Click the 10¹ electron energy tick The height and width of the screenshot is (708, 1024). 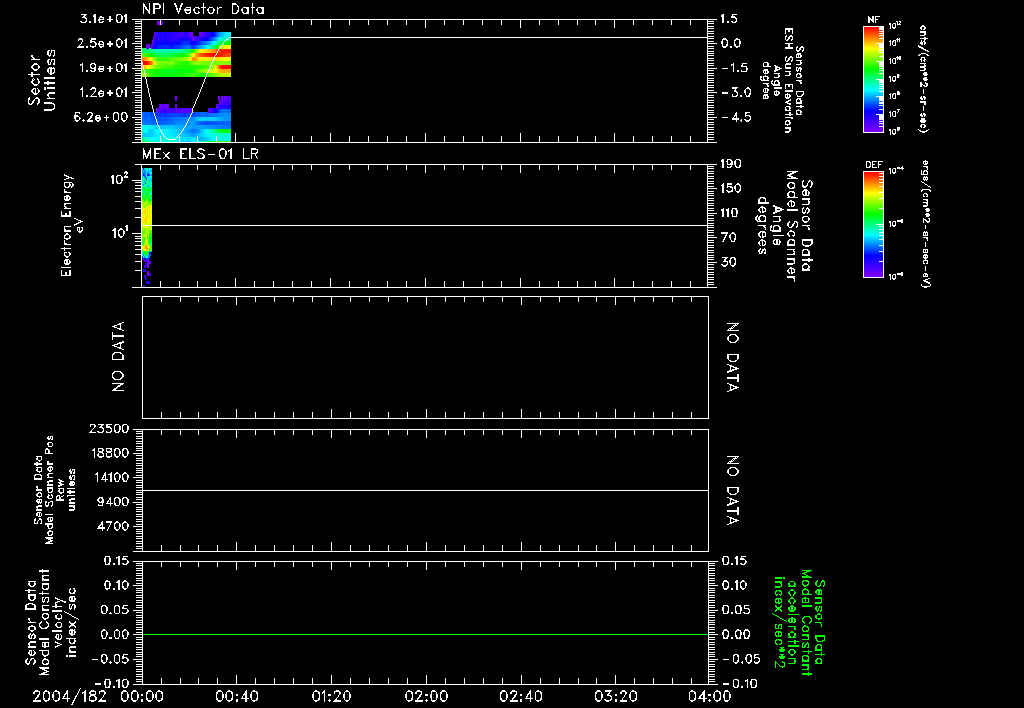click(x=120, y=233)
